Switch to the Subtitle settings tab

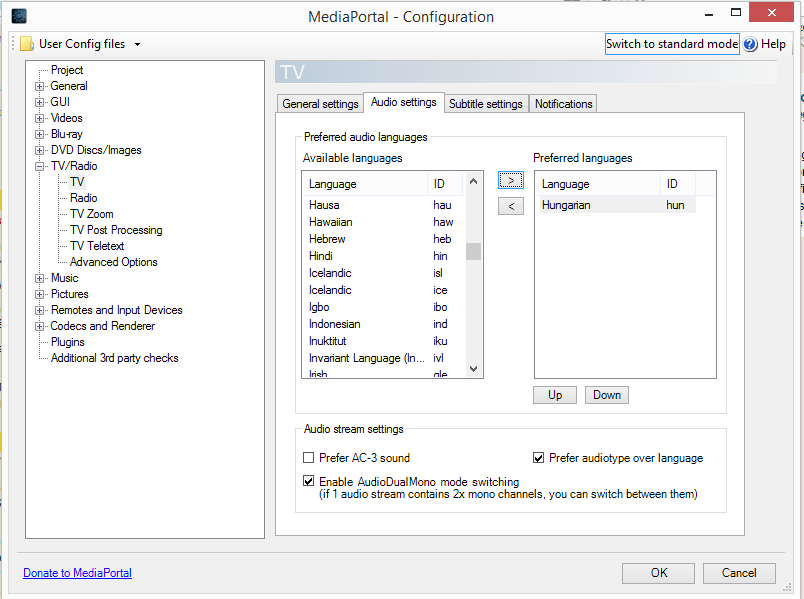[486, 104]
